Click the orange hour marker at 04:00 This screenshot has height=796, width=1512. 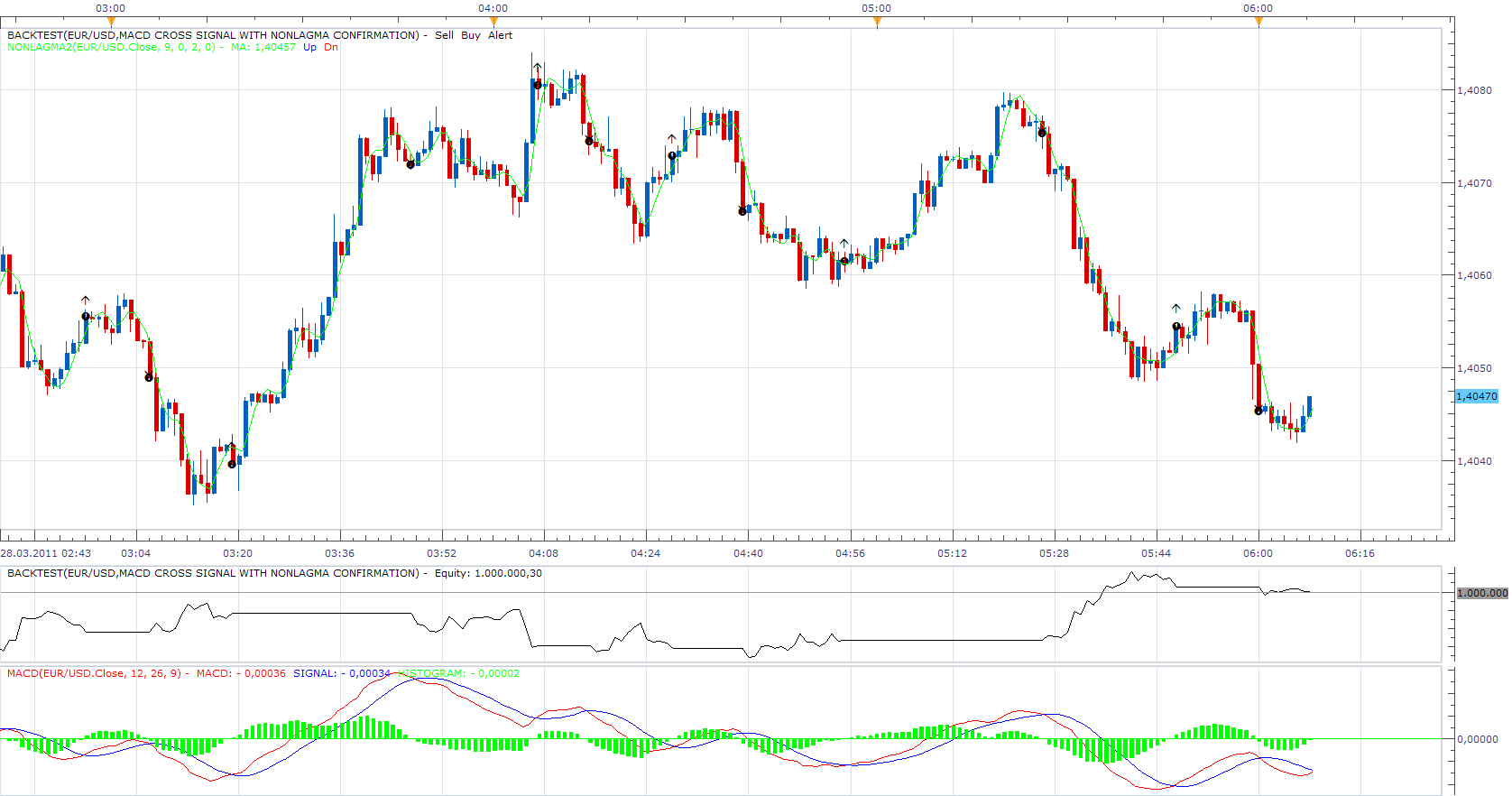pyautogui.click(x=493, y=22)
